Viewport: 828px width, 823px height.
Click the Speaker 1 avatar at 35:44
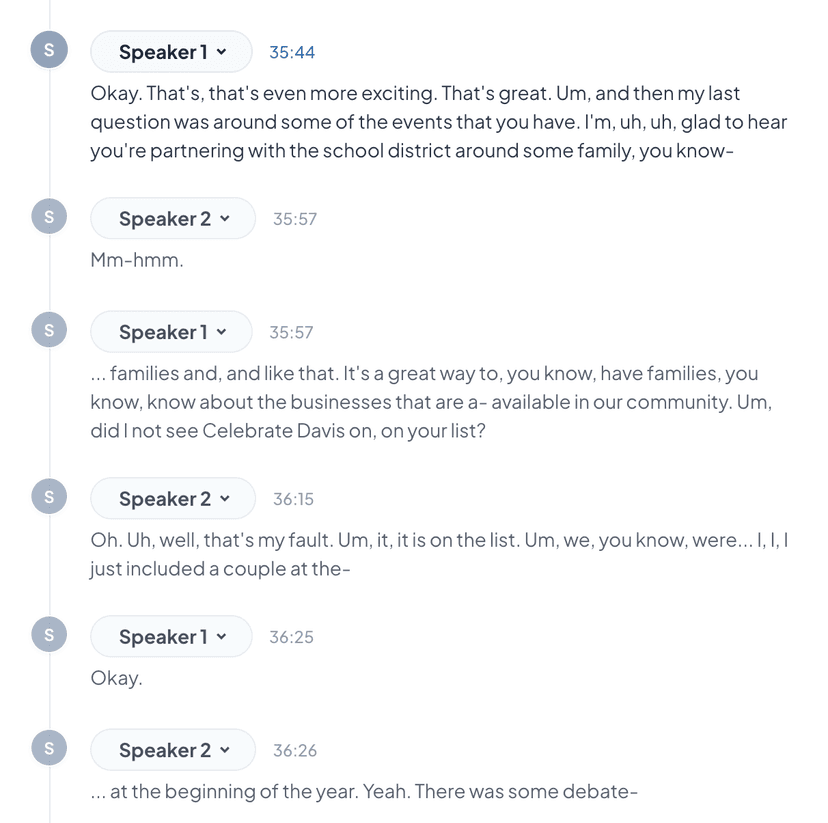click(49, 49)
